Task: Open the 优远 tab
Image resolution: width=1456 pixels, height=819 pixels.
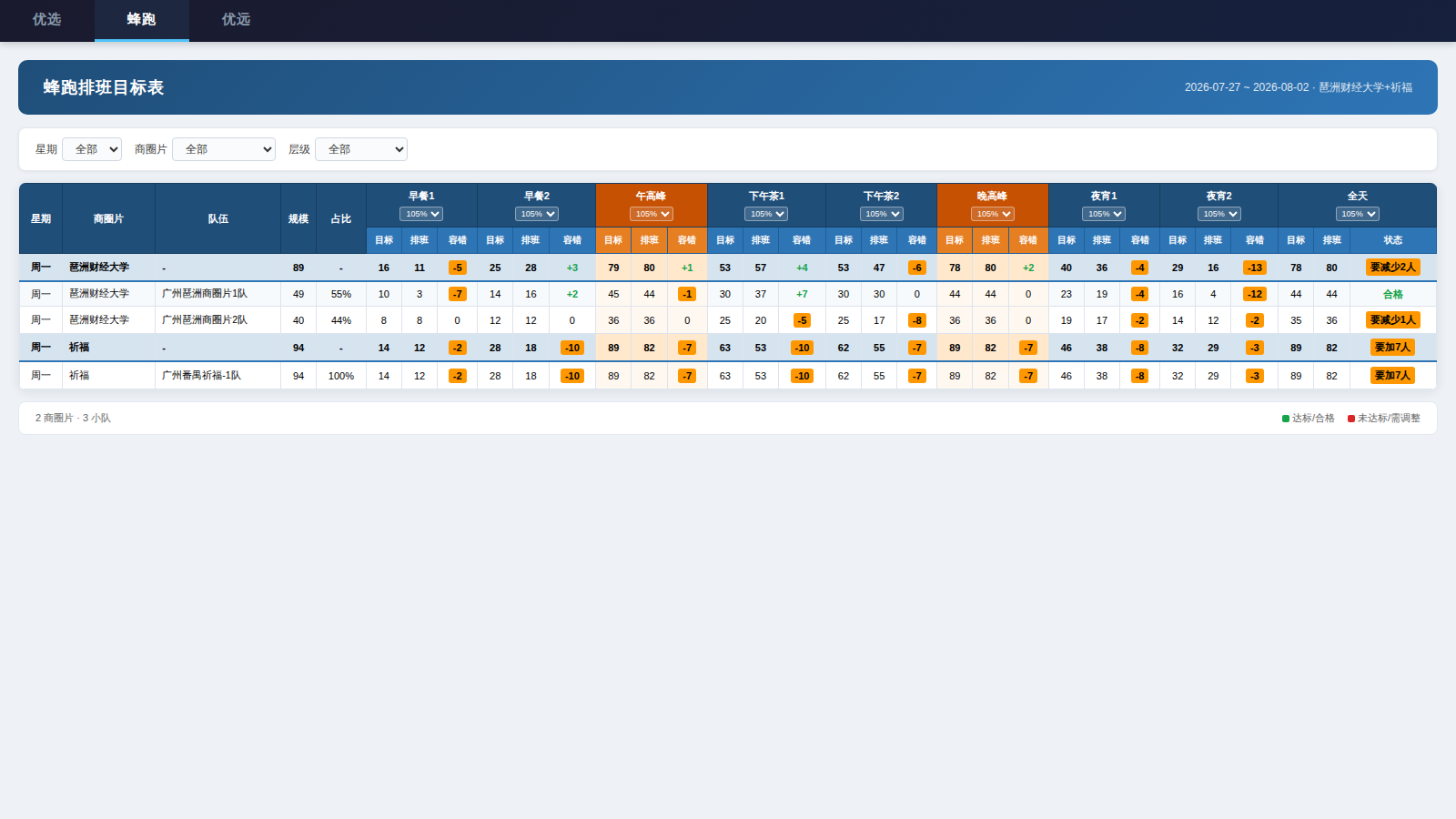Action: coord(237,20)
